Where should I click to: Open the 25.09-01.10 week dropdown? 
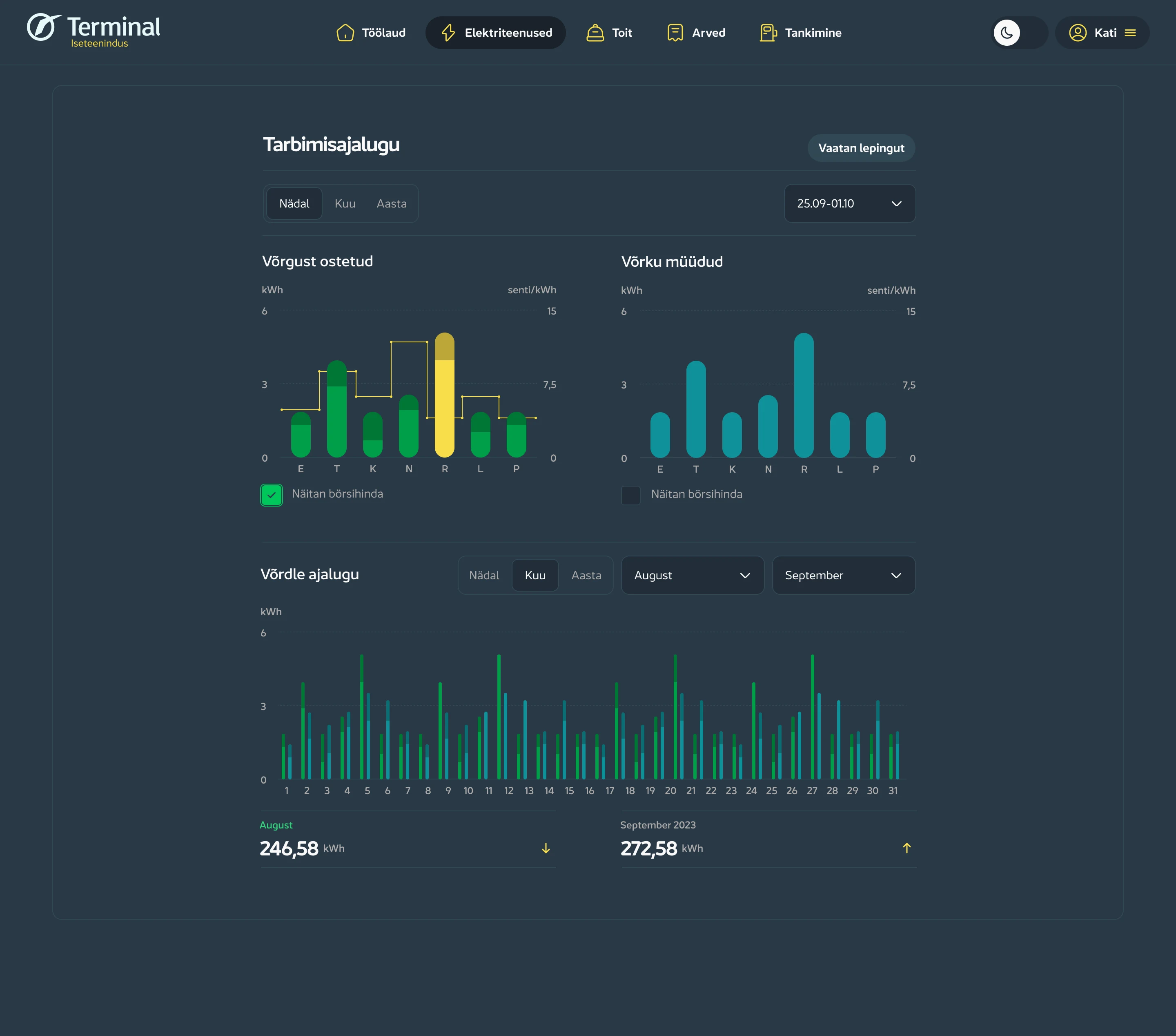(849, 204)
